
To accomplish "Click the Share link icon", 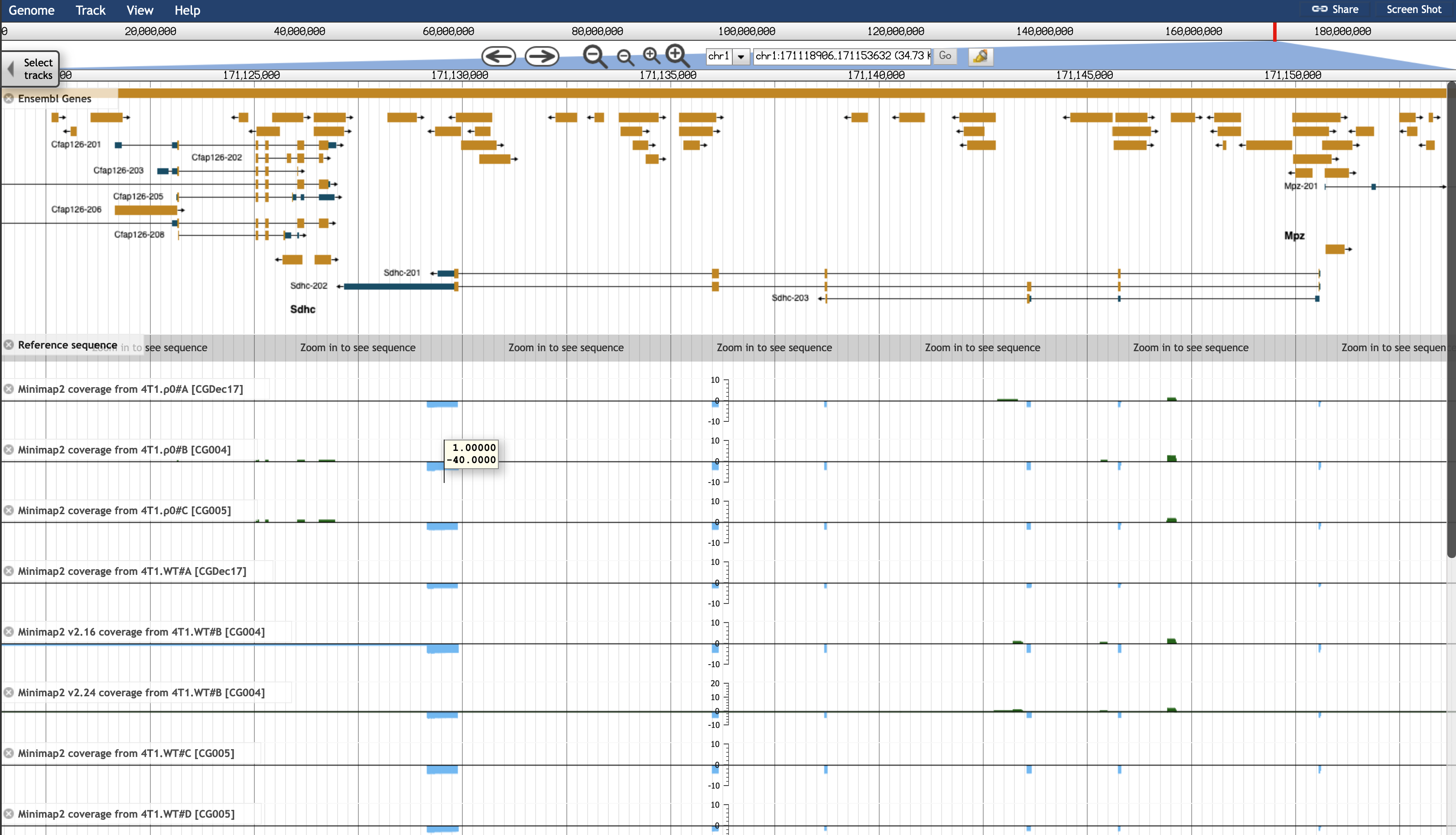I will pyautogui.click(x=1319, y=9).
